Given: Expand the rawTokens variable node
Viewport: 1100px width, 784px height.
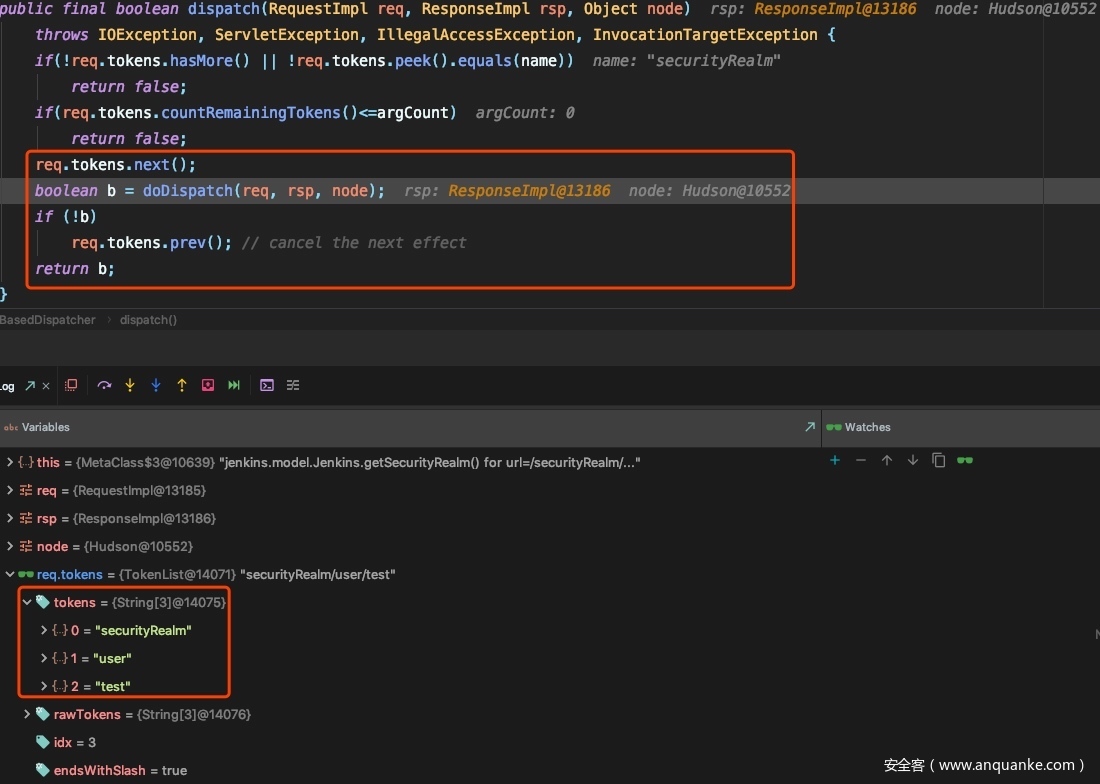Looking at the screenshot, I should pos(27,714).
